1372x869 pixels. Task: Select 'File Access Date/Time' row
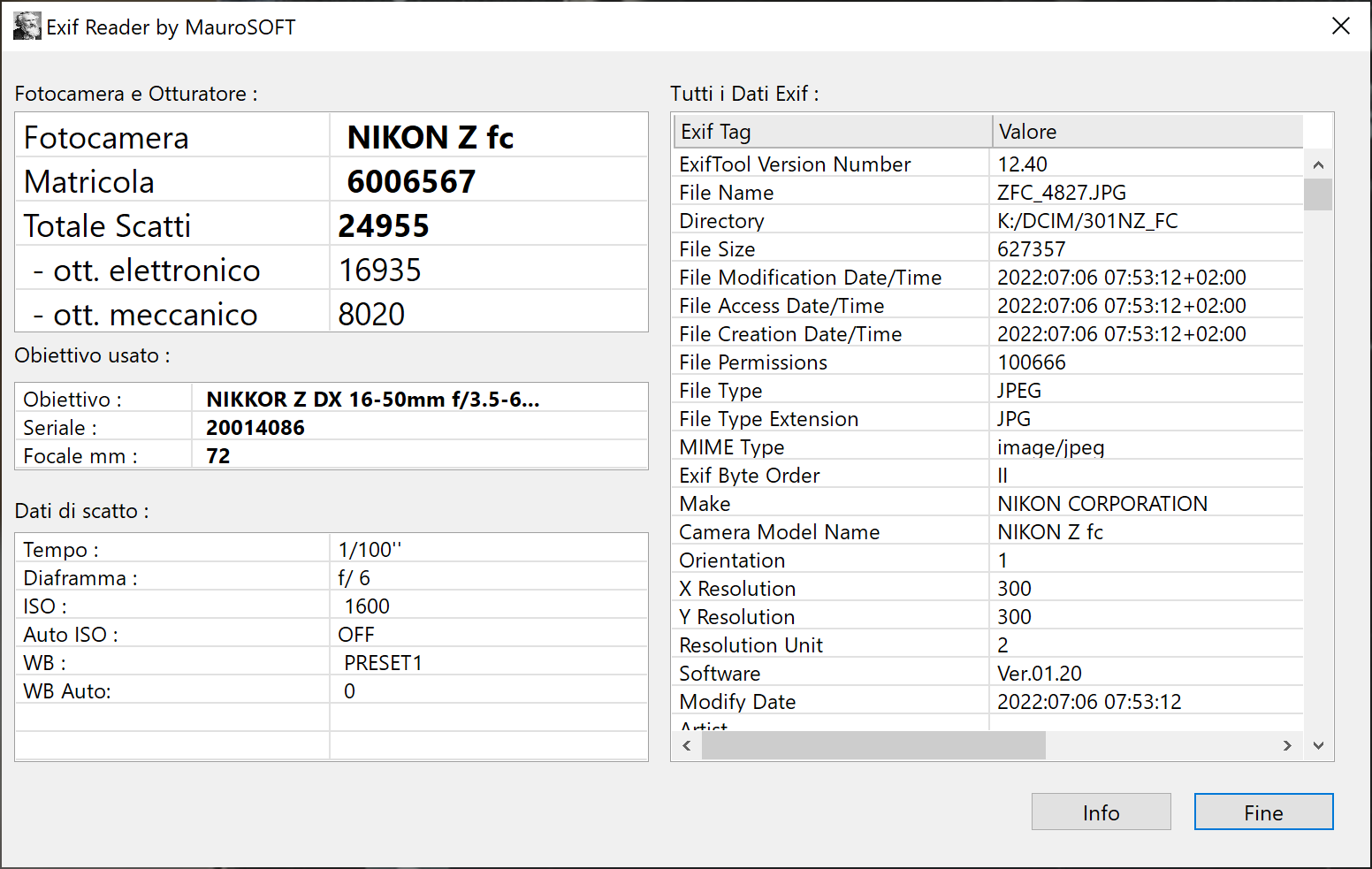tap(988, 306)
